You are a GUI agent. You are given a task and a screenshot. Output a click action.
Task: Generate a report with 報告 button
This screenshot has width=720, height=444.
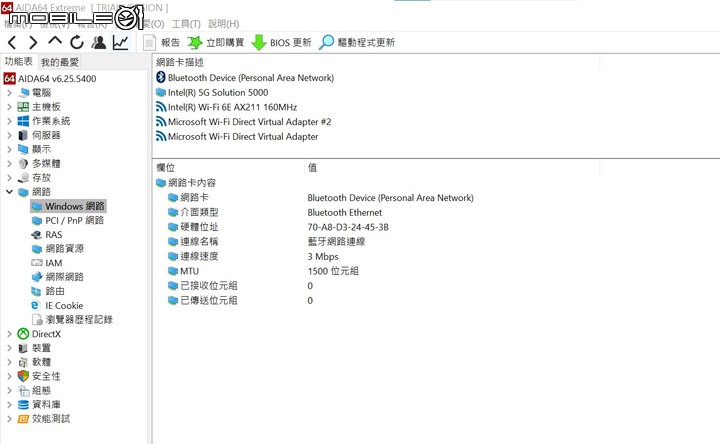[x=161, y=43]
